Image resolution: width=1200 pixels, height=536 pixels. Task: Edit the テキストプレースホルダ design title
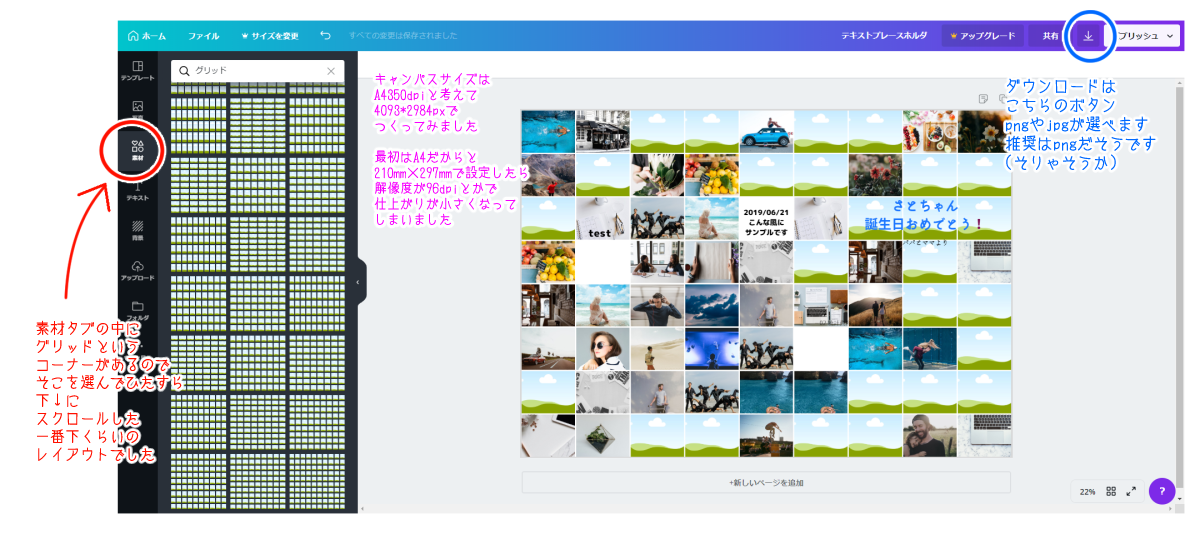pos(885,36)
